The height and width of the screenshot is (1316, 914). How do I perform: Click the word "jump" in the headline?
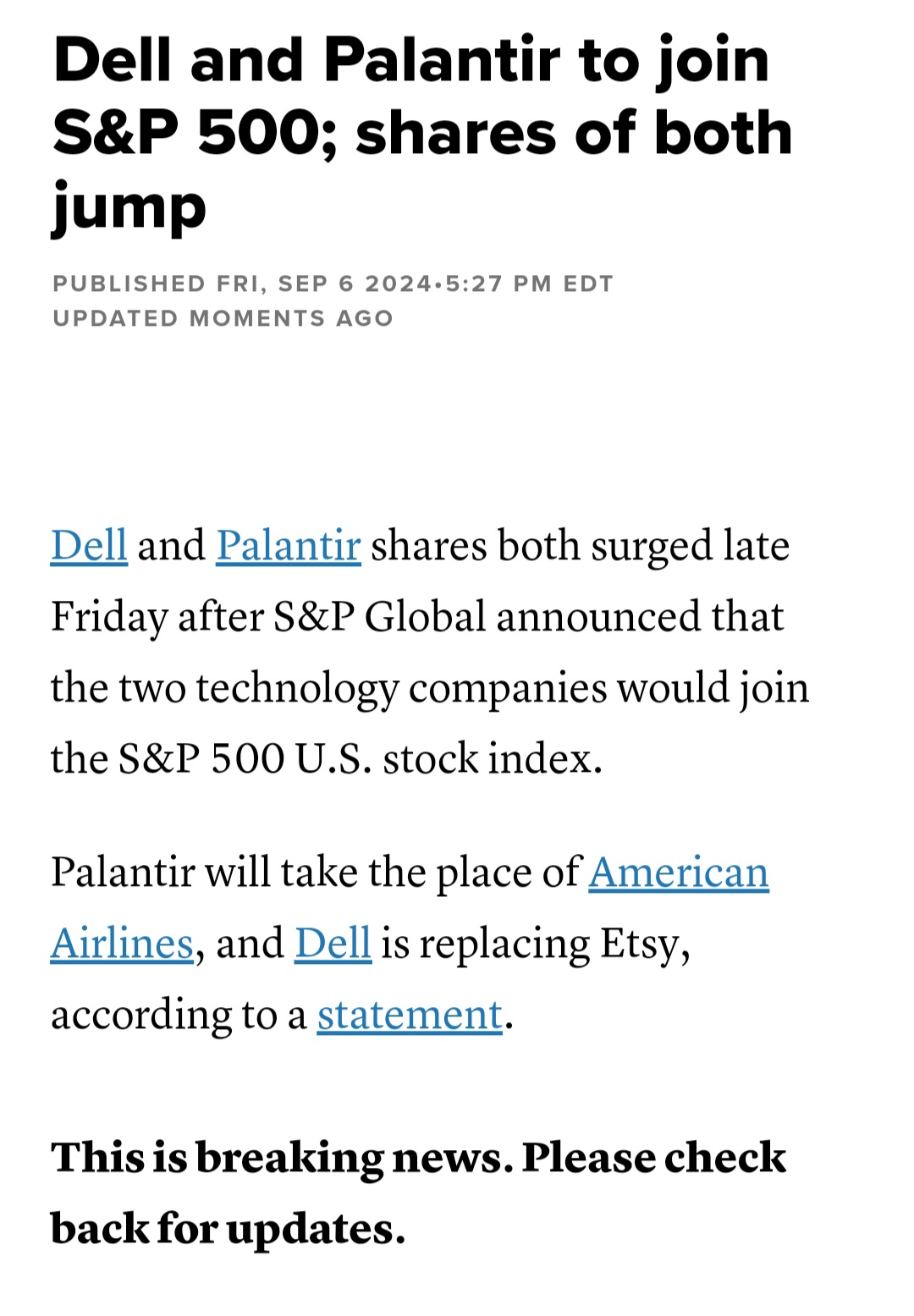point(129,206)
